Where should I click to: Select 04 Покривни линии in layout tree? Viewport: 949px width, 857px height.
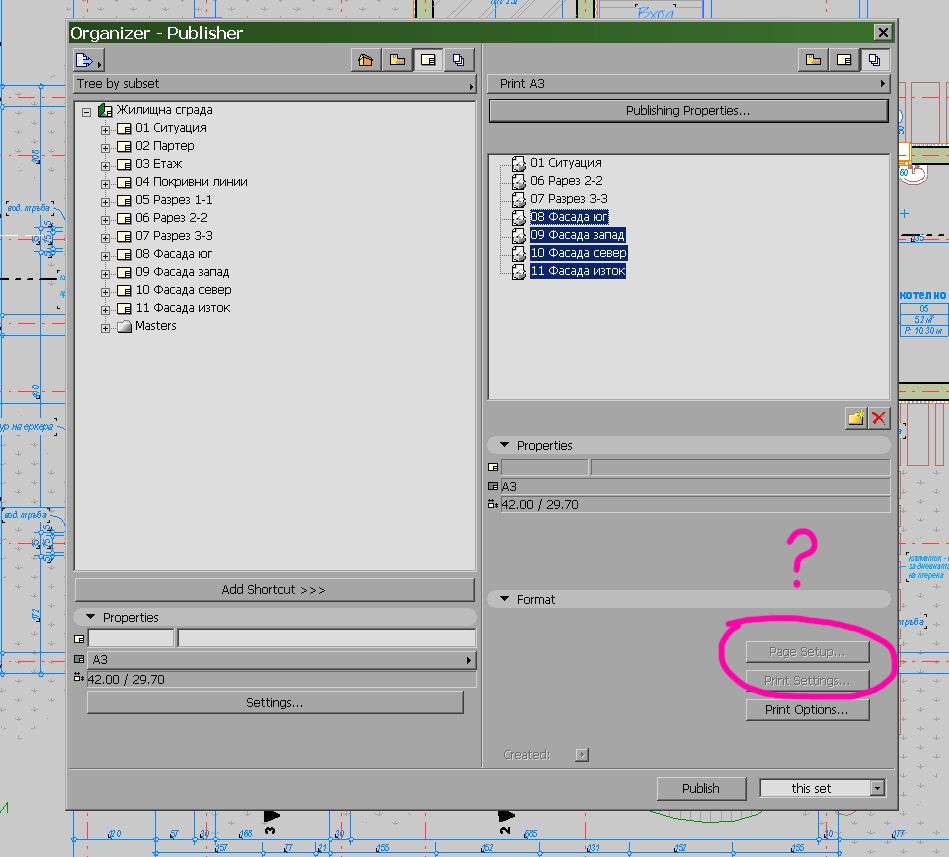(x=191, y=182)
